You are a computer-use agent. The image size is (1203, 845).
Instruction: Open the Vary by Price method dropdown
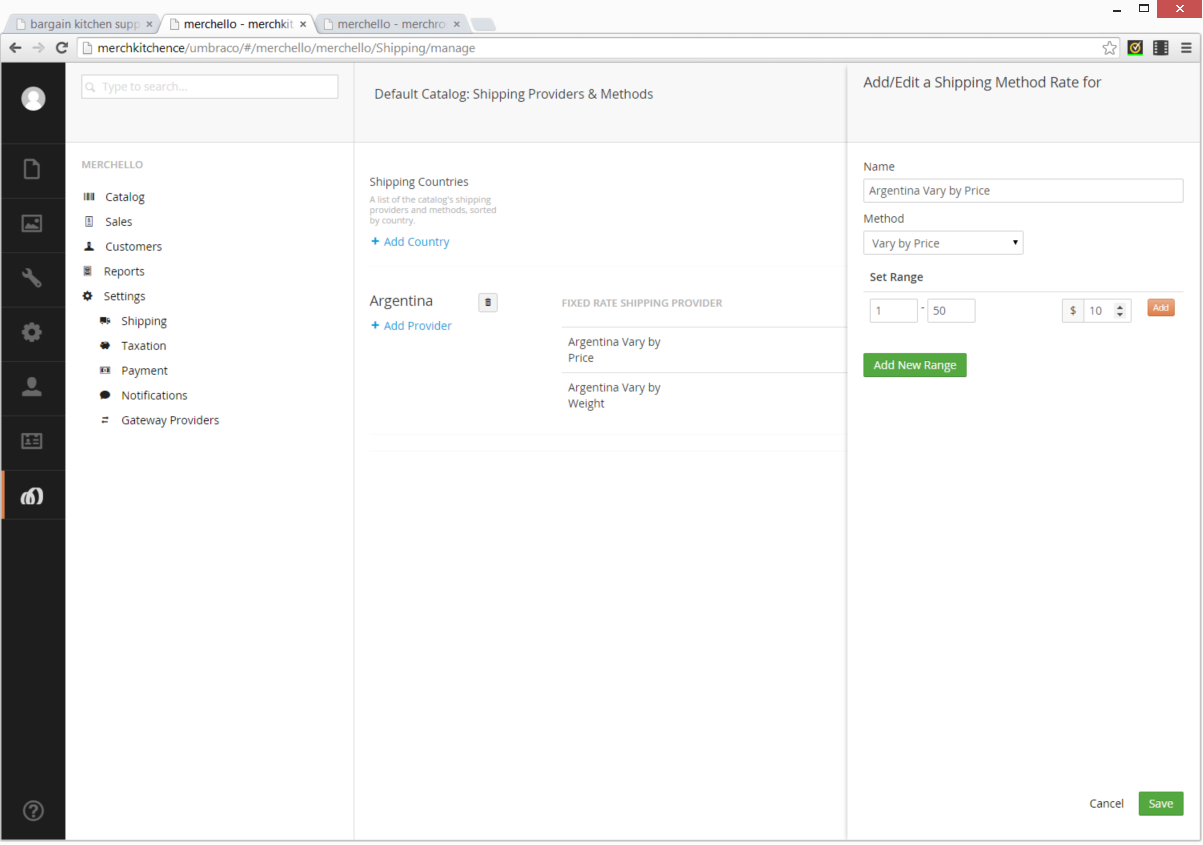click(943, 243)
